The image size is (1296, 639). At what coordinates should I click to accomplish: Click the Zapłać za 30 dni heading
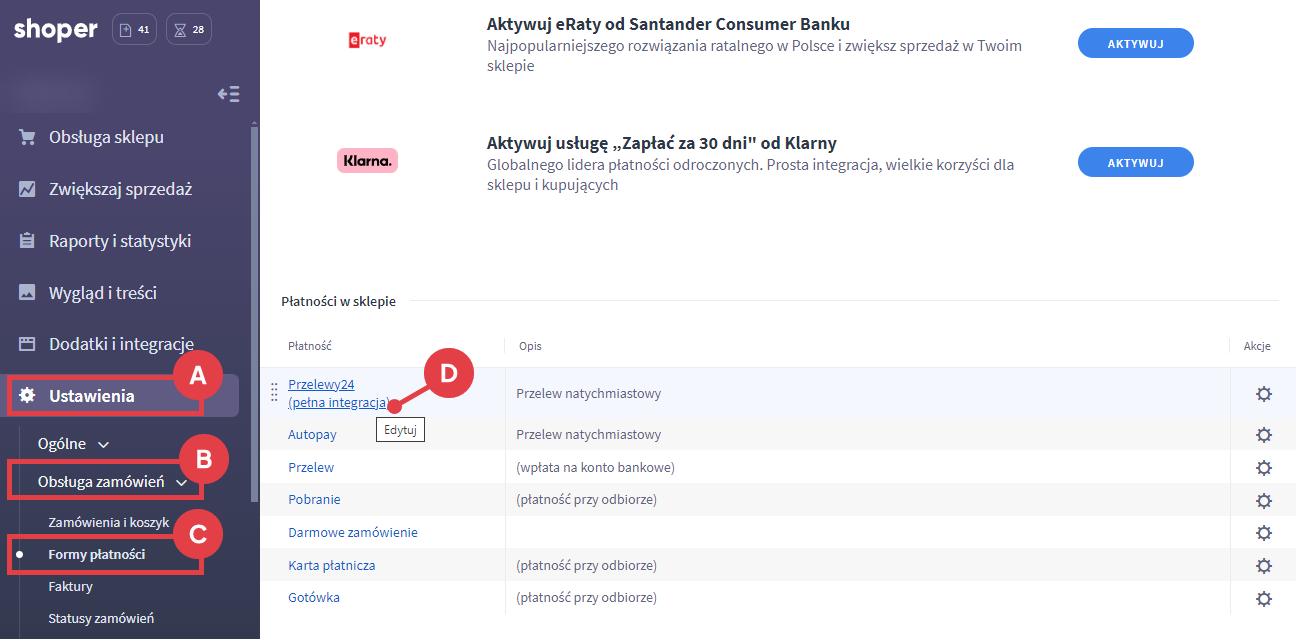pyautogui.click(x=662, y=142)
